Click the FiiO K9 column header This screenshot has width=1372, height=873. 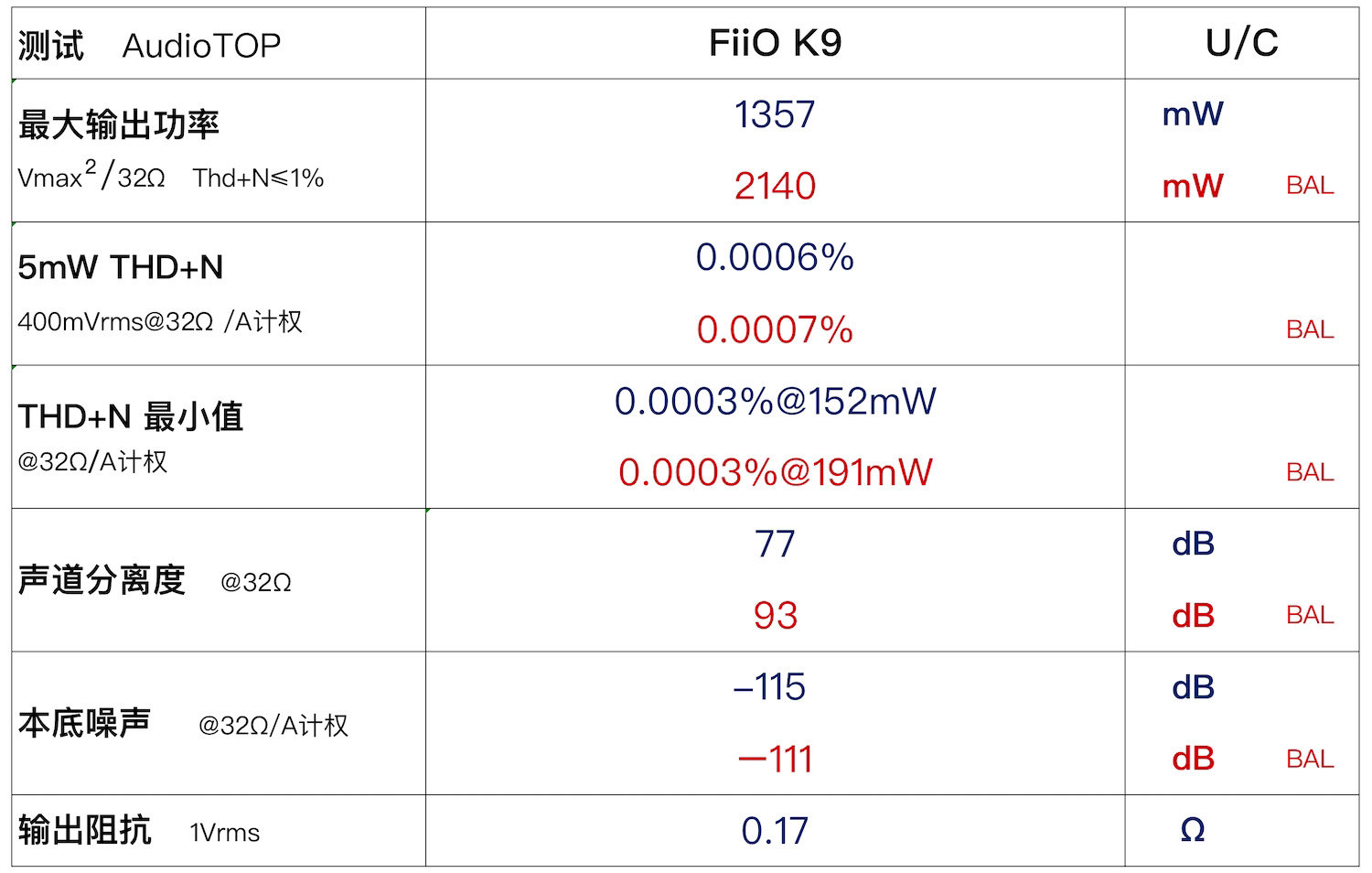775,43
